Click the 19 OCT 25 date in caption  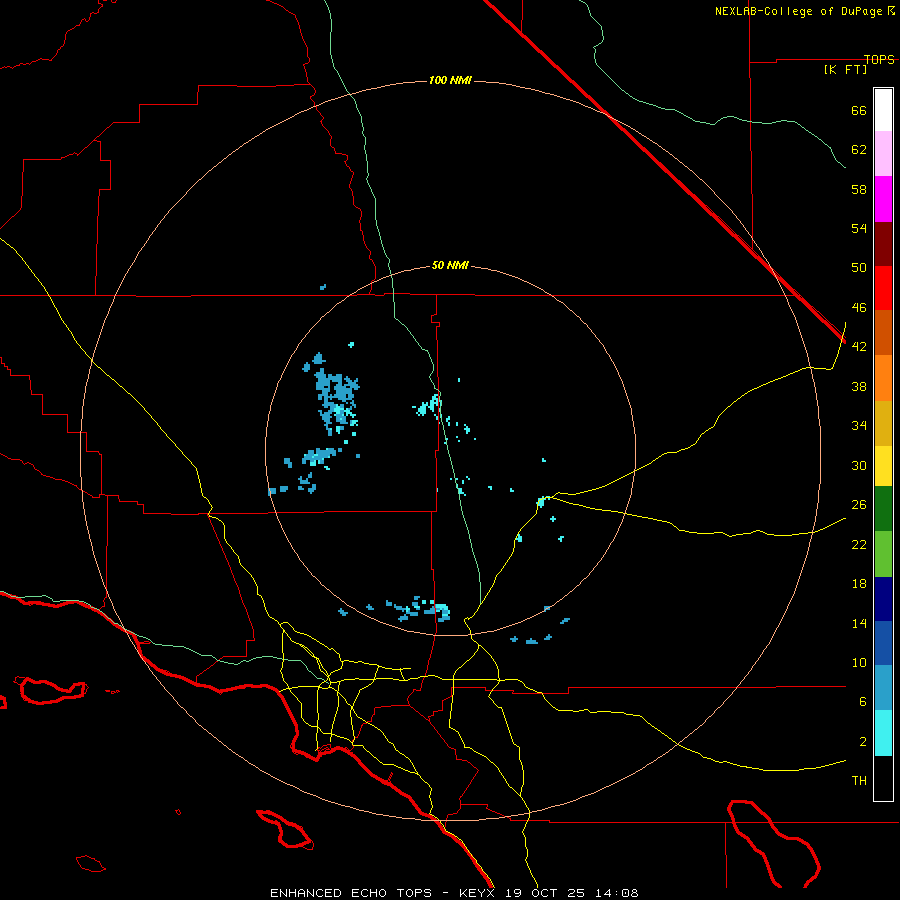pos(545,893)
